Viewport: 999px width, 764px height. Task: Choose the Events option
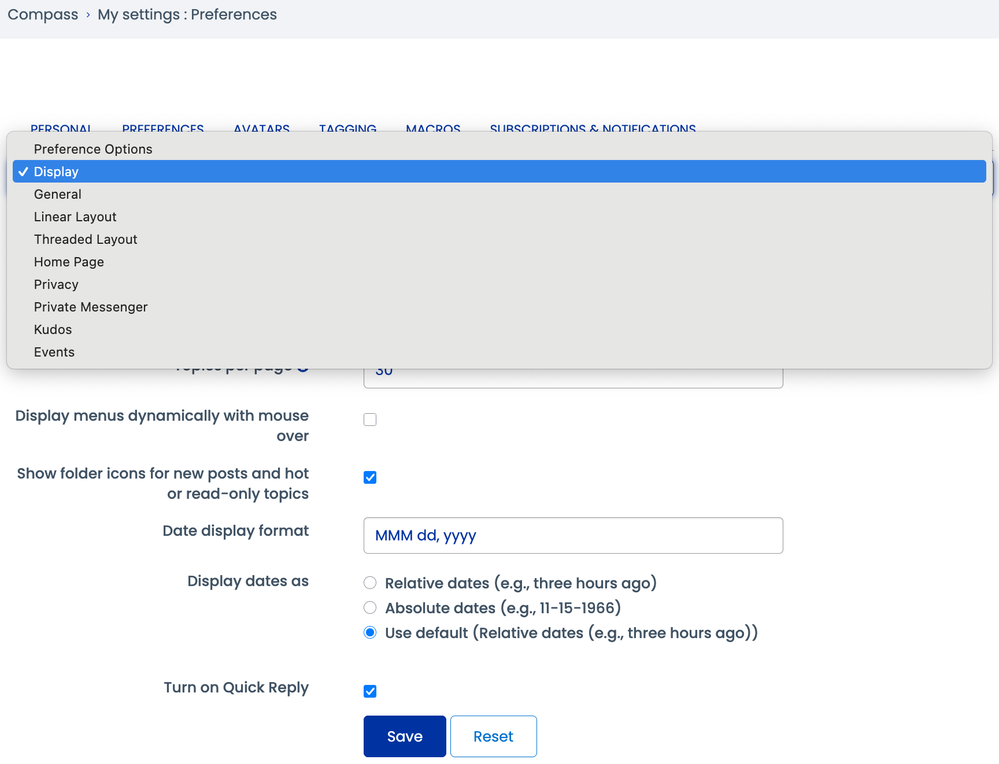click(54, 352)
